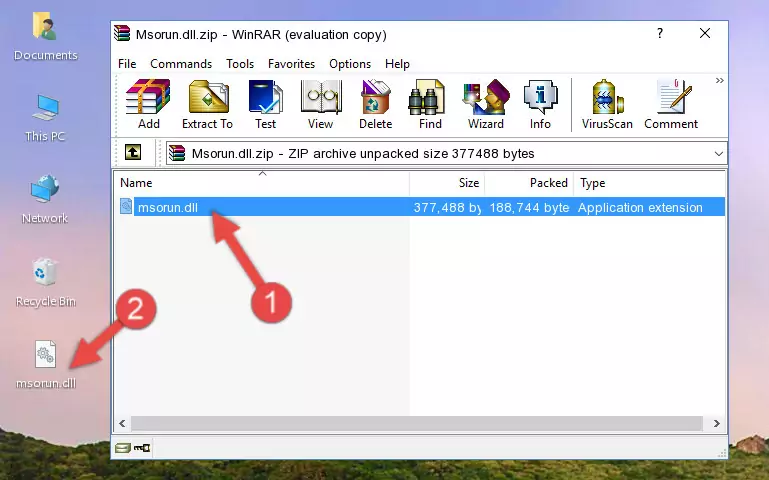769x480 pixels.
Task: Start VirusScan on the archive
Action: pos(607,104)
